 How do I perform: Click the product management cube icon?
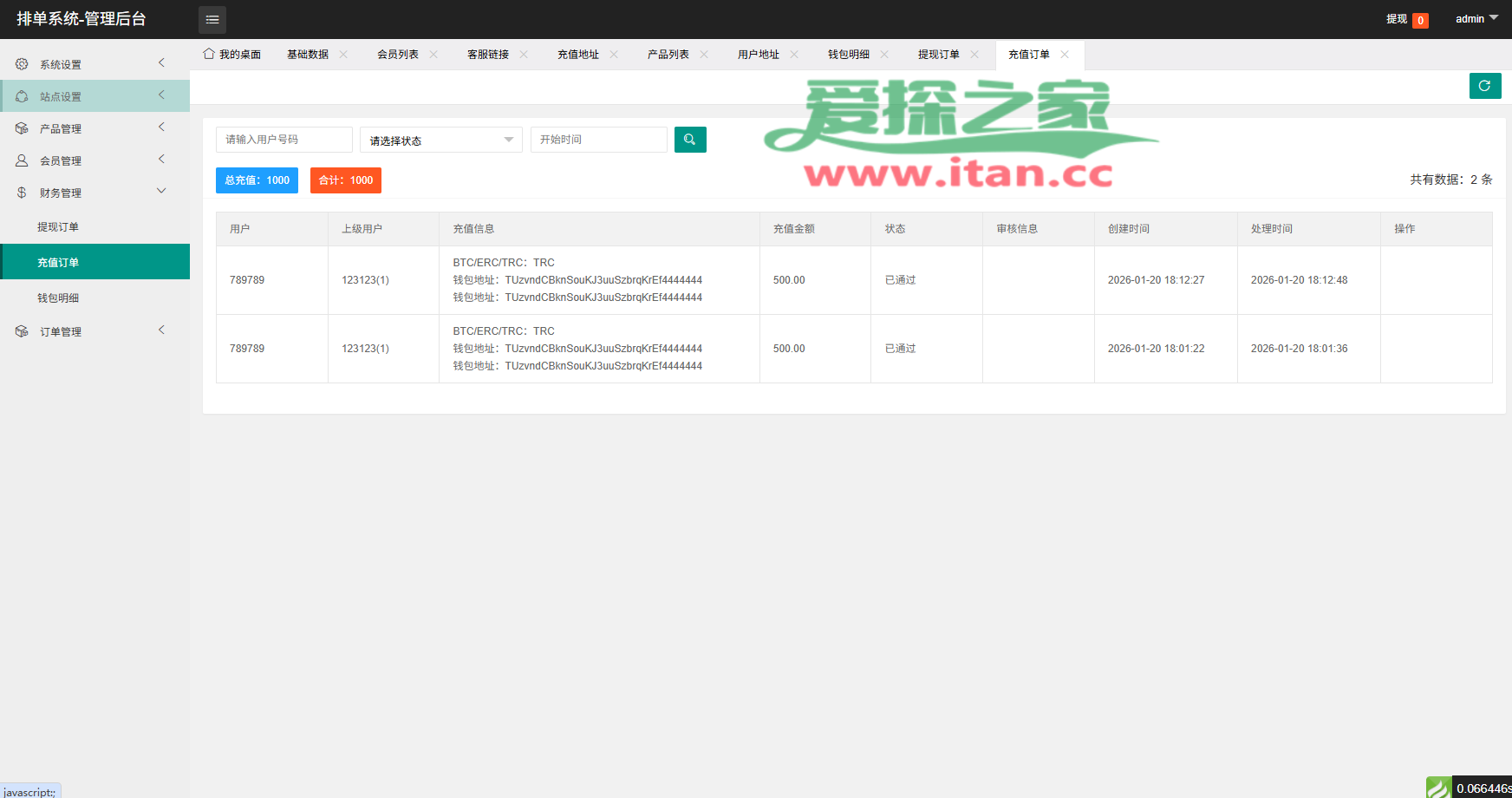22,128
